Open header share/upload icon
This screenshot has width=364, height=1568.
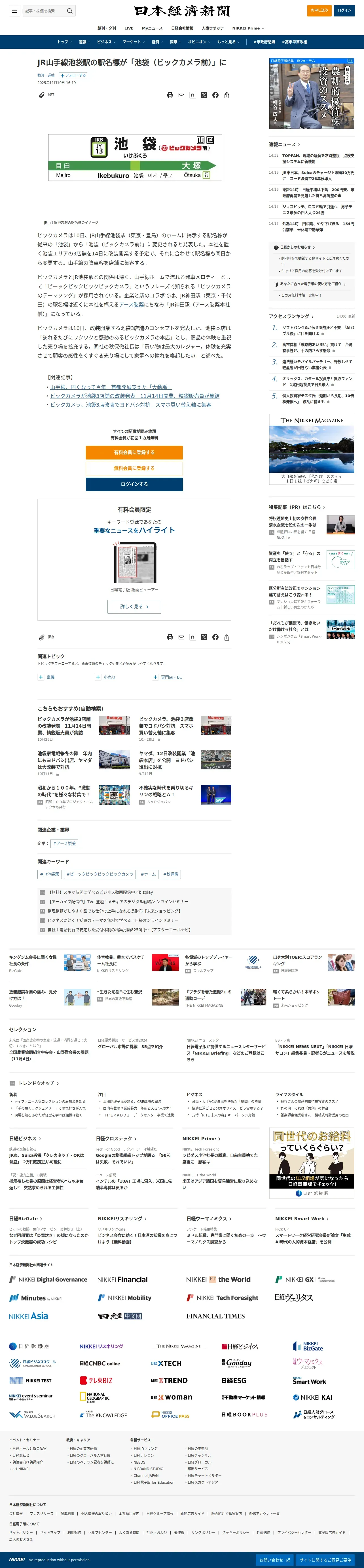point(227,95)
